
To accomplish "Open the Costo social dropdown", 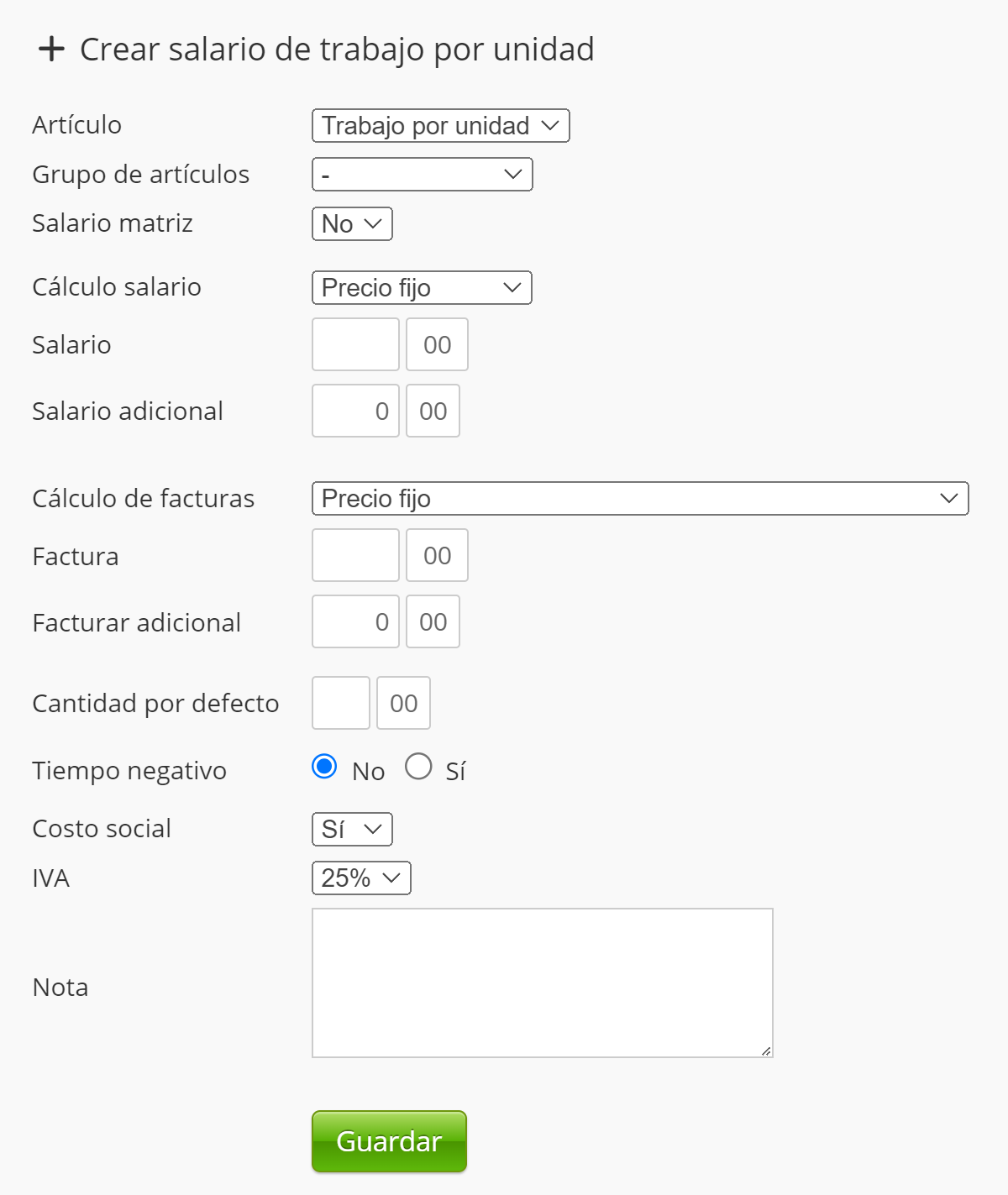I will [x=352, y=830].
